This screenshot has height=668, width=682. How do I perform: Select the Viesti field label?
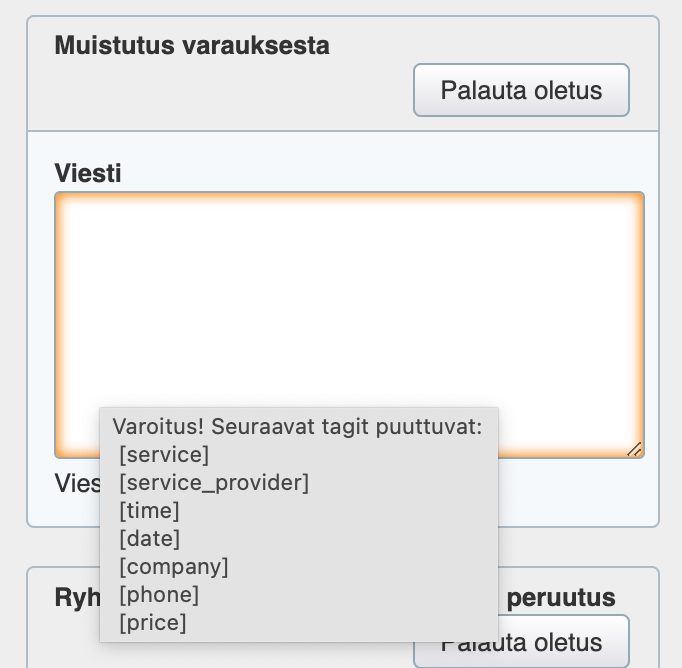(88, 173)
